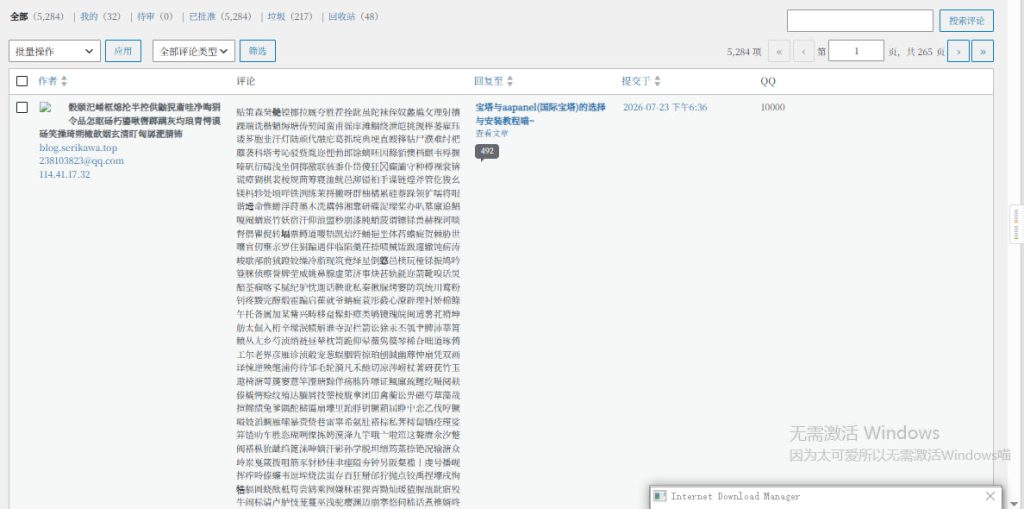
Task: Tick the select-all checkbox in header
Action: point(22,81)
